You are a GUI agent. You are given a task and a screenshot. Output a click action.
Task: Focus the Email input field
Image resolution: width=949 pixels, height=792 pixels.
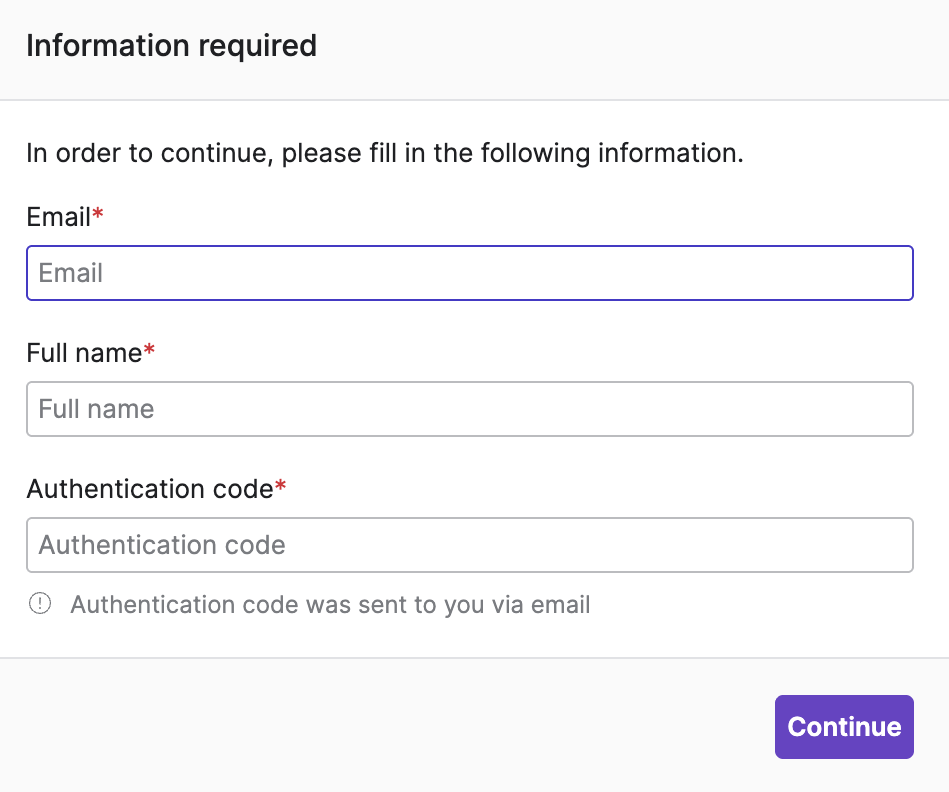469,273
